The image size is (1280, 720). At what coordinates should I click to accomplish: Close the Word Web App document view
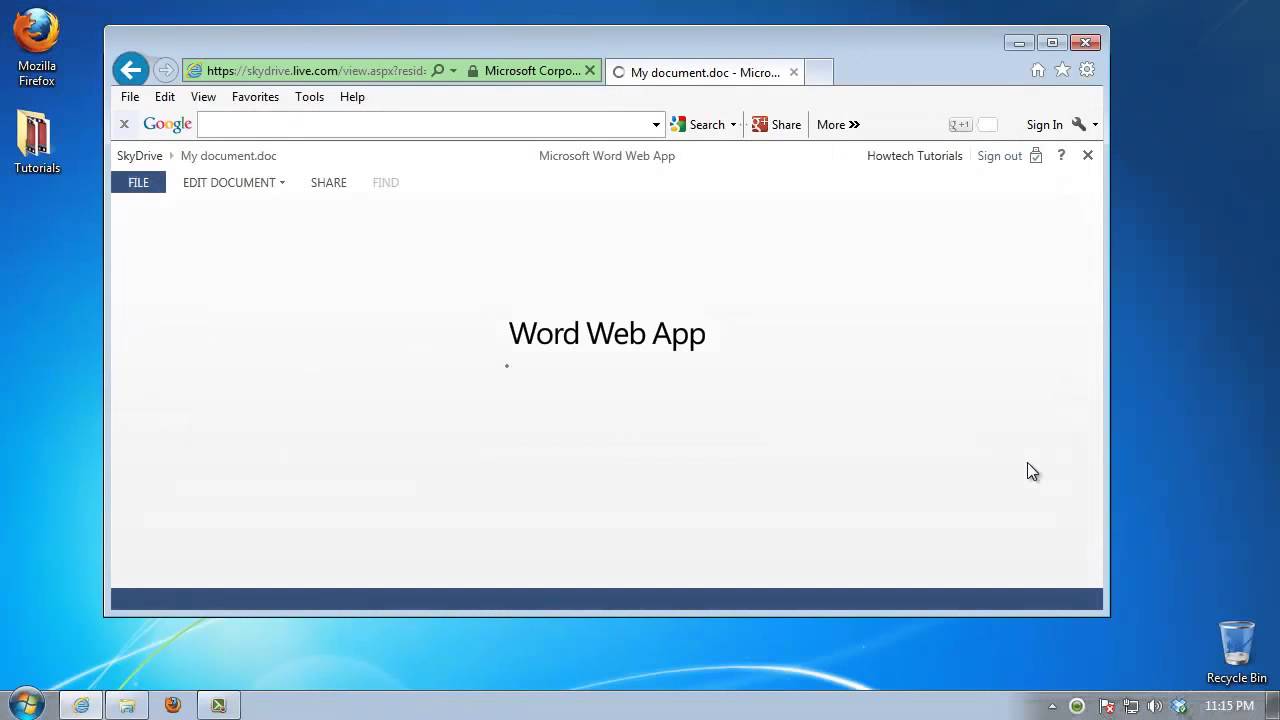[x=1088, y=155]
